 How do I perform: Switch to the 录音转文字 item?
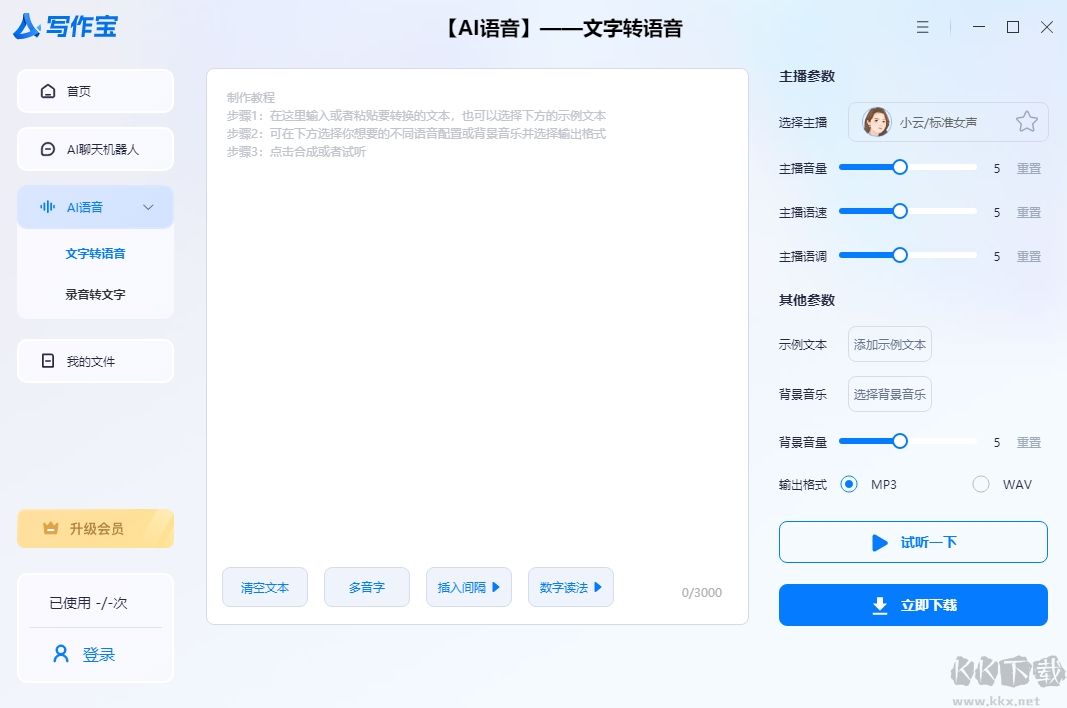coord(95,294)
